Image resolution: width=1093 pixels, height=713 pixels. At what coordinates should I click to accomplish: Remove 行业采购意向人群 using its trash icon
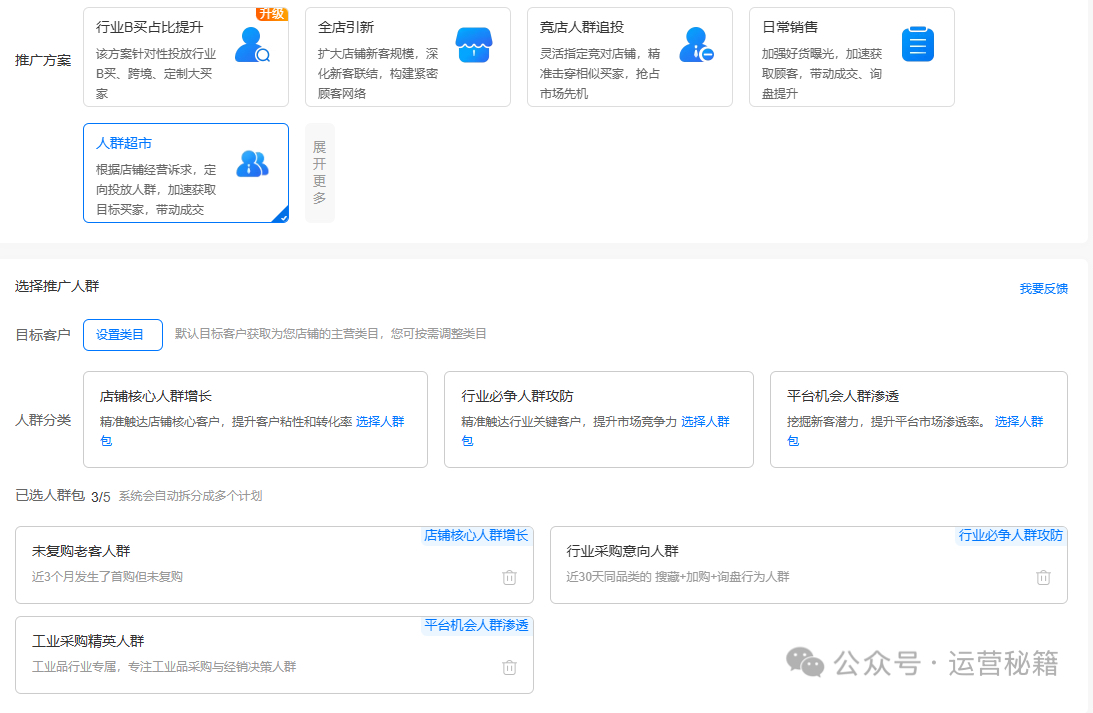pos(1043,577)
